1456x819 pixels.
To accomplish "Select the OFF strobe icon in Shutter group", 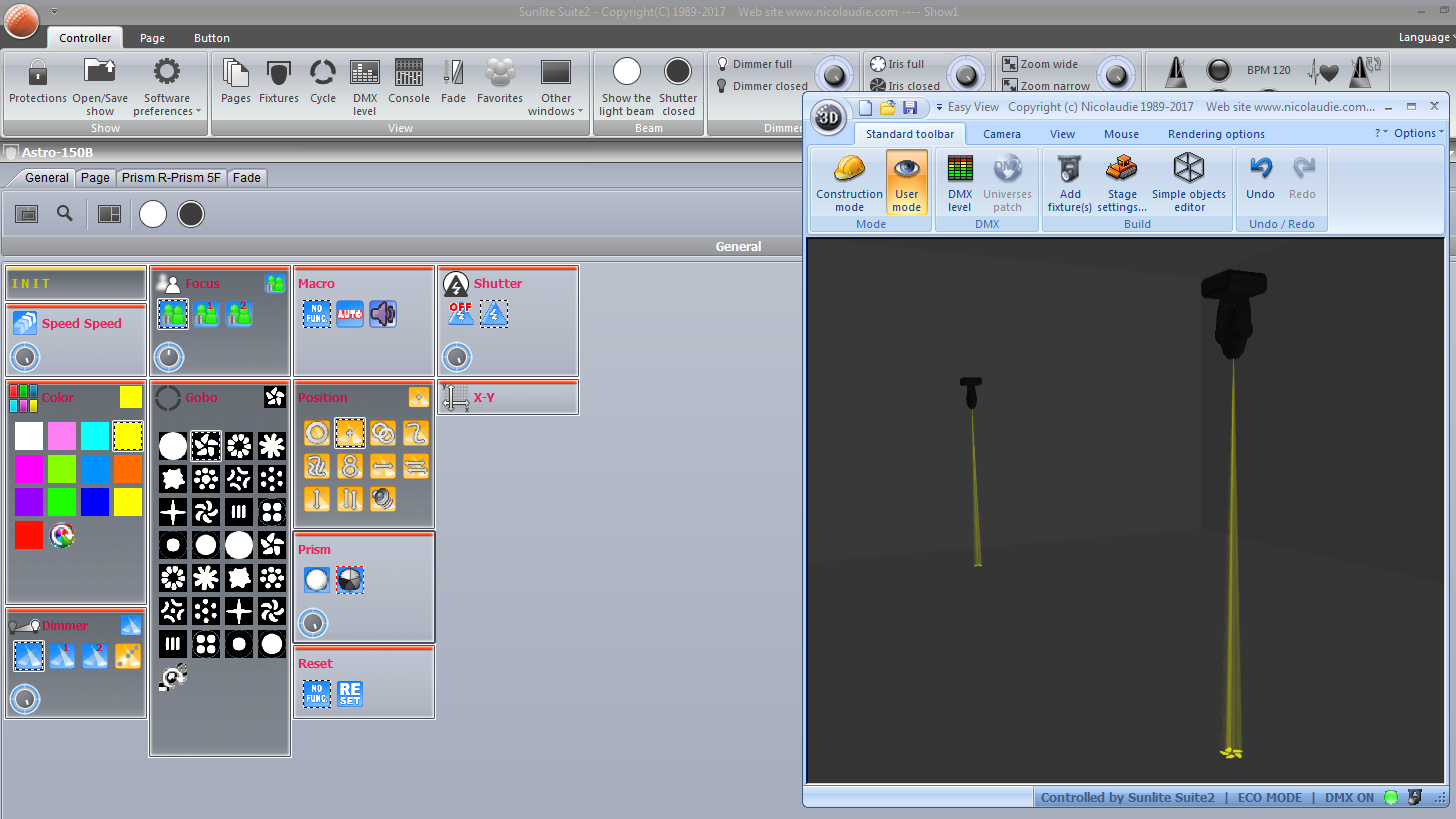I will click(460, 314).
